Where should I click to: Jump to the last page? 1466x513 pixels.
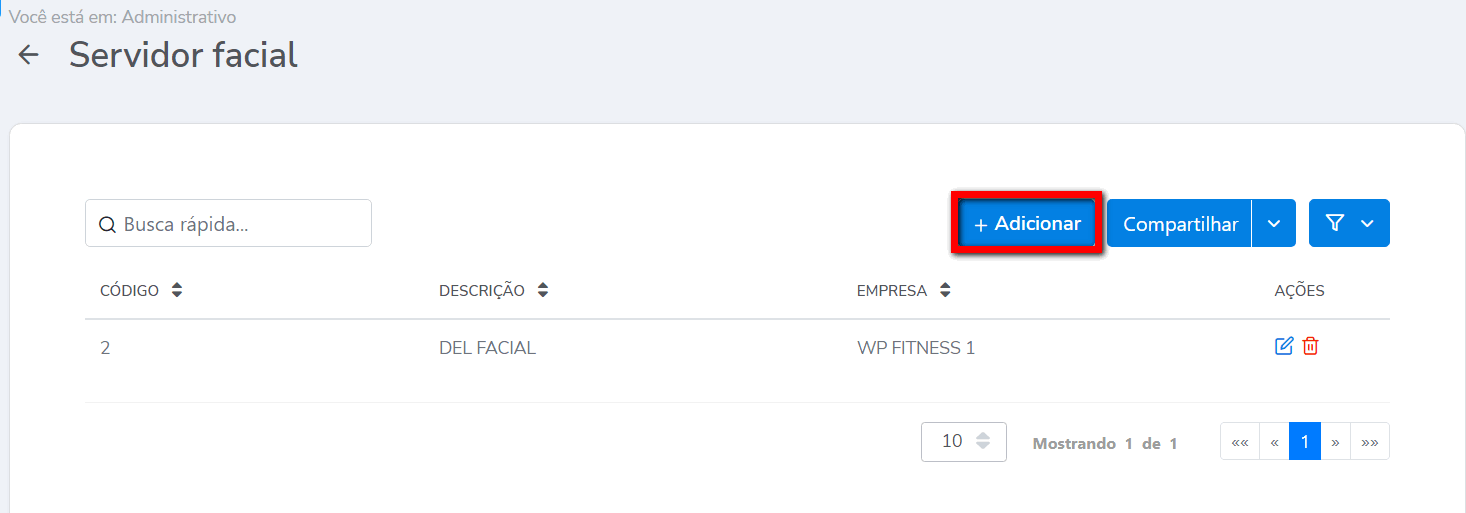[1370, 441]
